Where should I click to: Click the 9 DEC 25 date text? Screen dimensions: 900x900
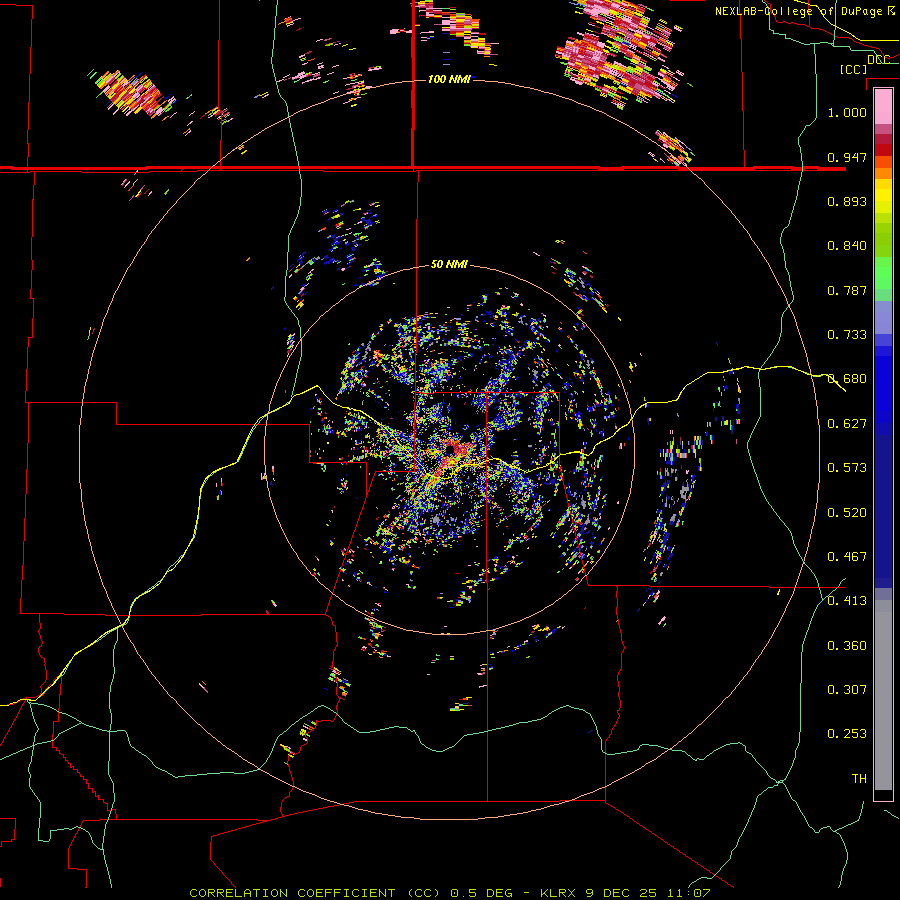[x=621, y=893]
